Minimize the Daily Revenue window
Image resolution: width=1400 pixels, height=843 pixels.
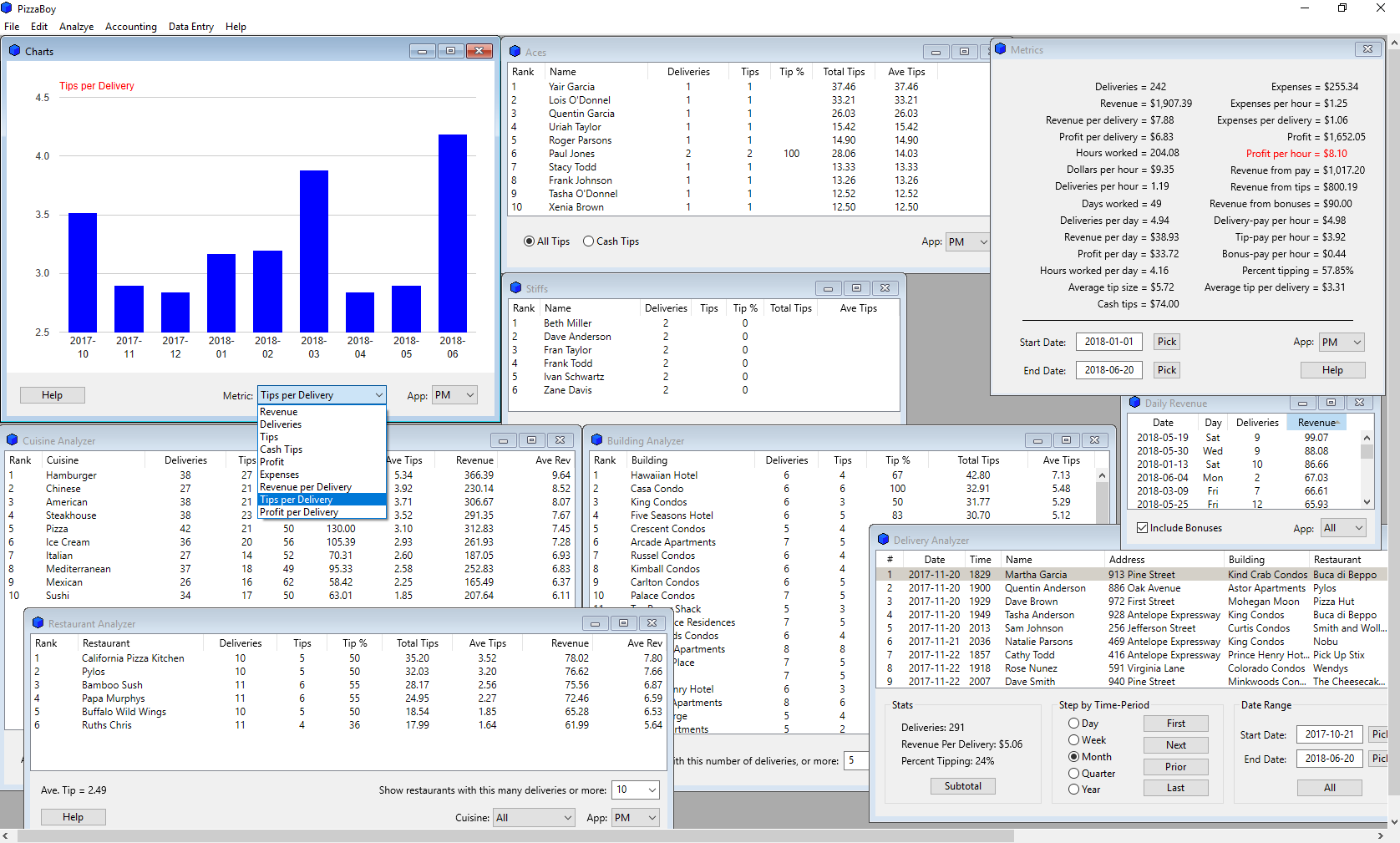coord(1302,403)
